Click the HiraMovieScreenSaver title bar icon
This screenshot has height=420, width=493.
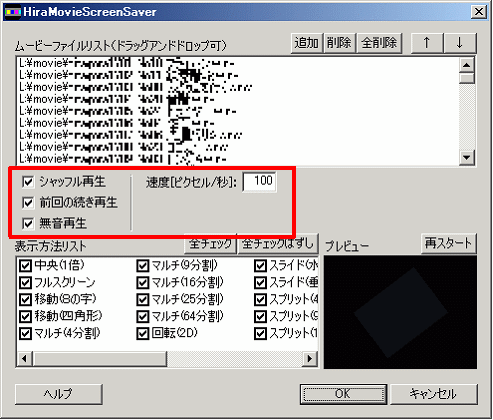(13, 12)
